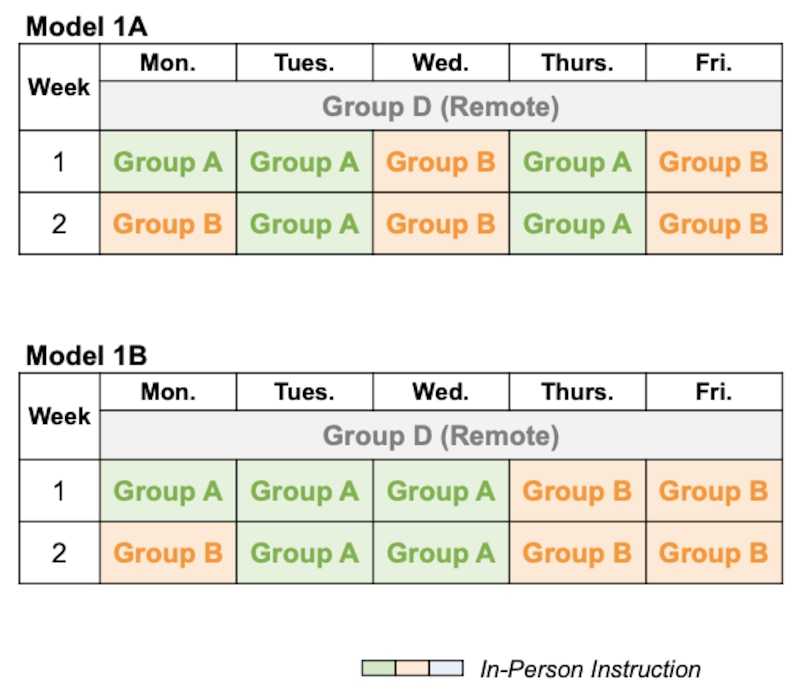
Task: Click week number 2 in Model 1B
Action: click(59, 553)
